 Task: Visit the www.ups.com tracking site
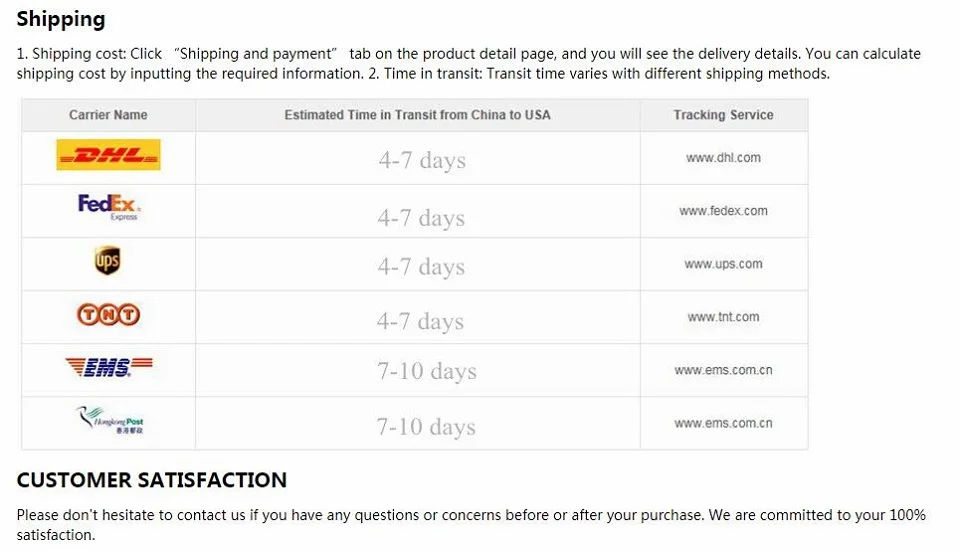[723, 264]
